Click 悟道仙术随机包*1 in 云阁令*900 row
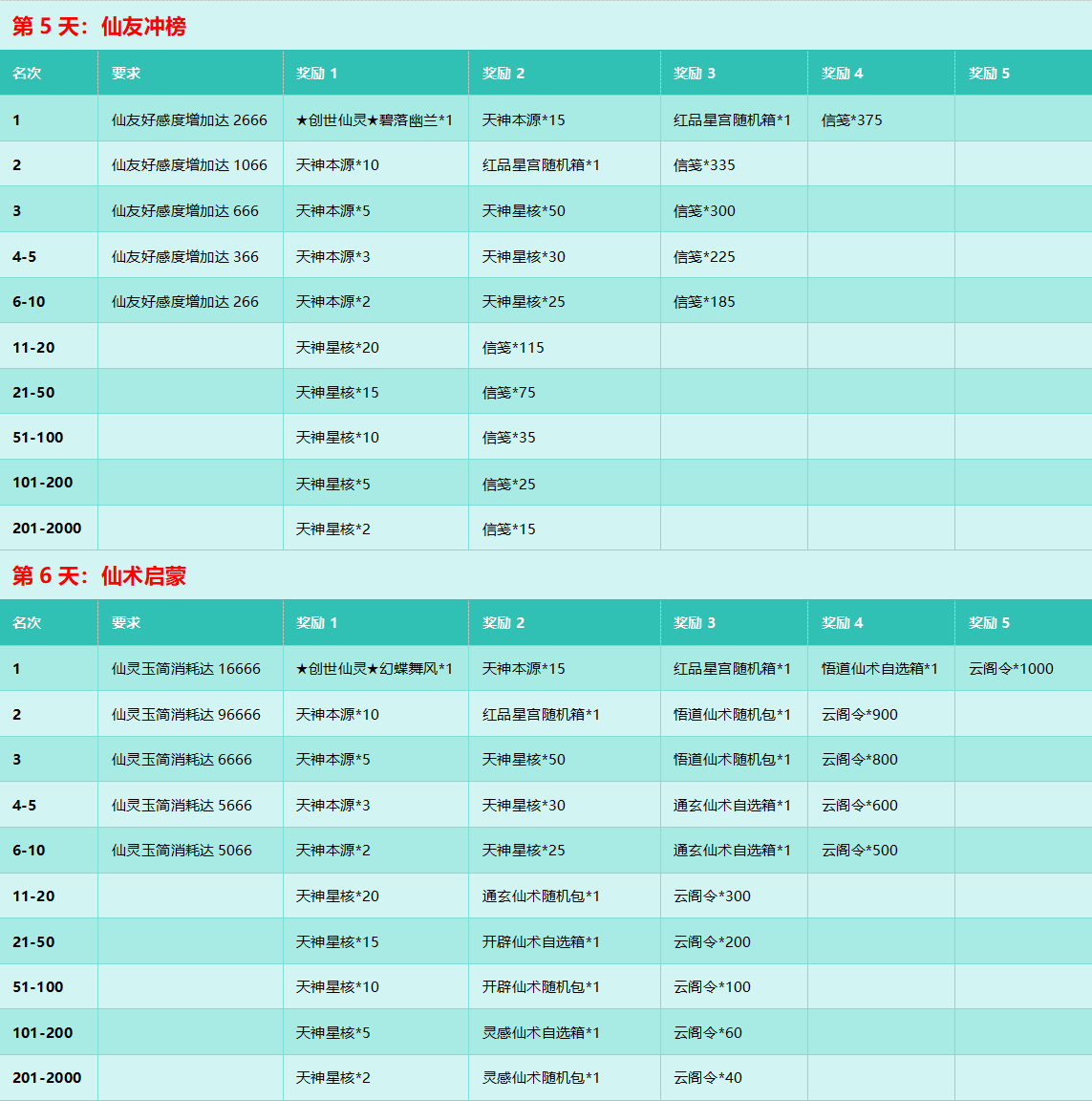 point(732,714)
